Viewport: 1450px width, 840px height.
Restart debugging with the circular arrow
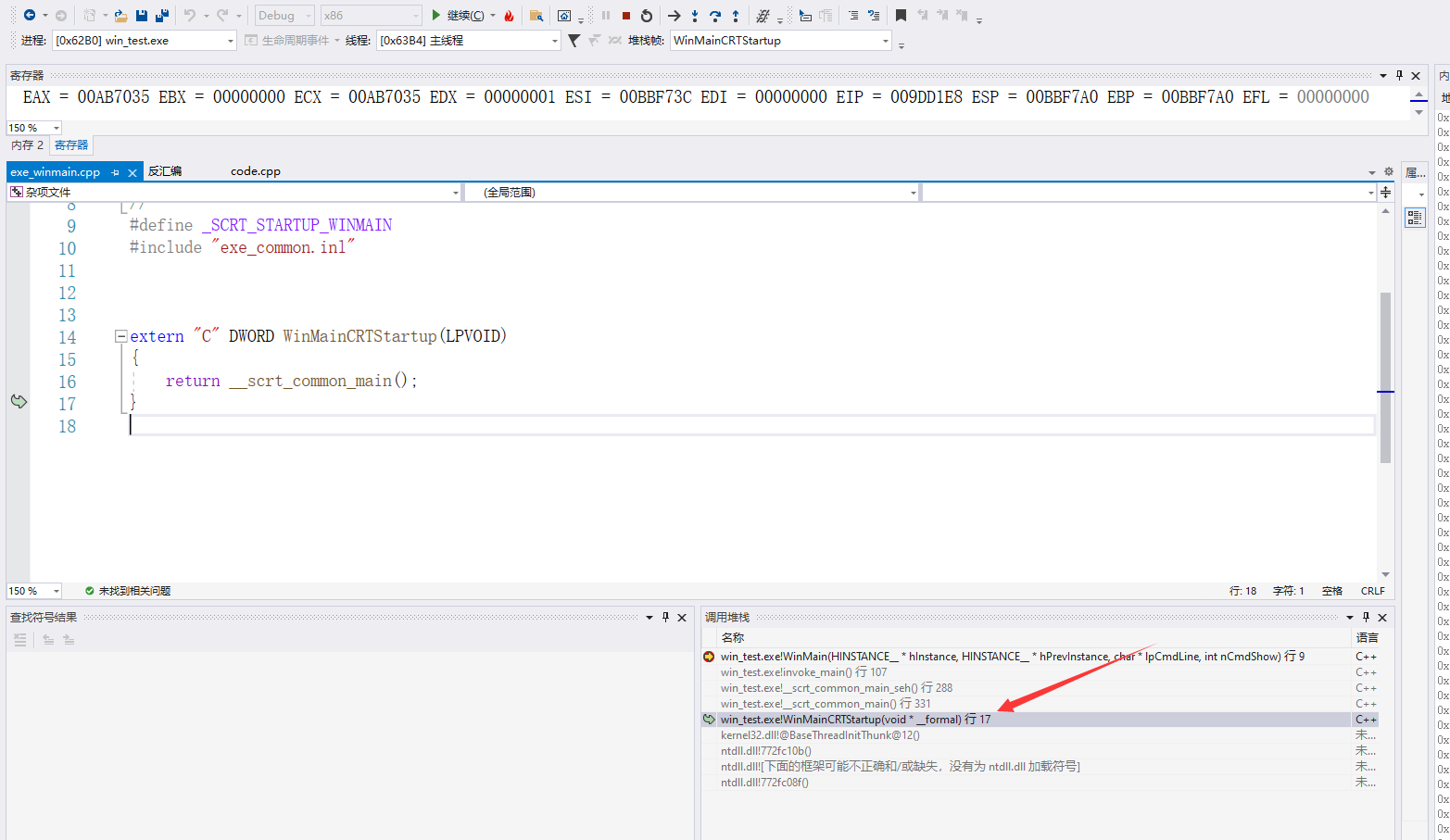tap(647, 16)
